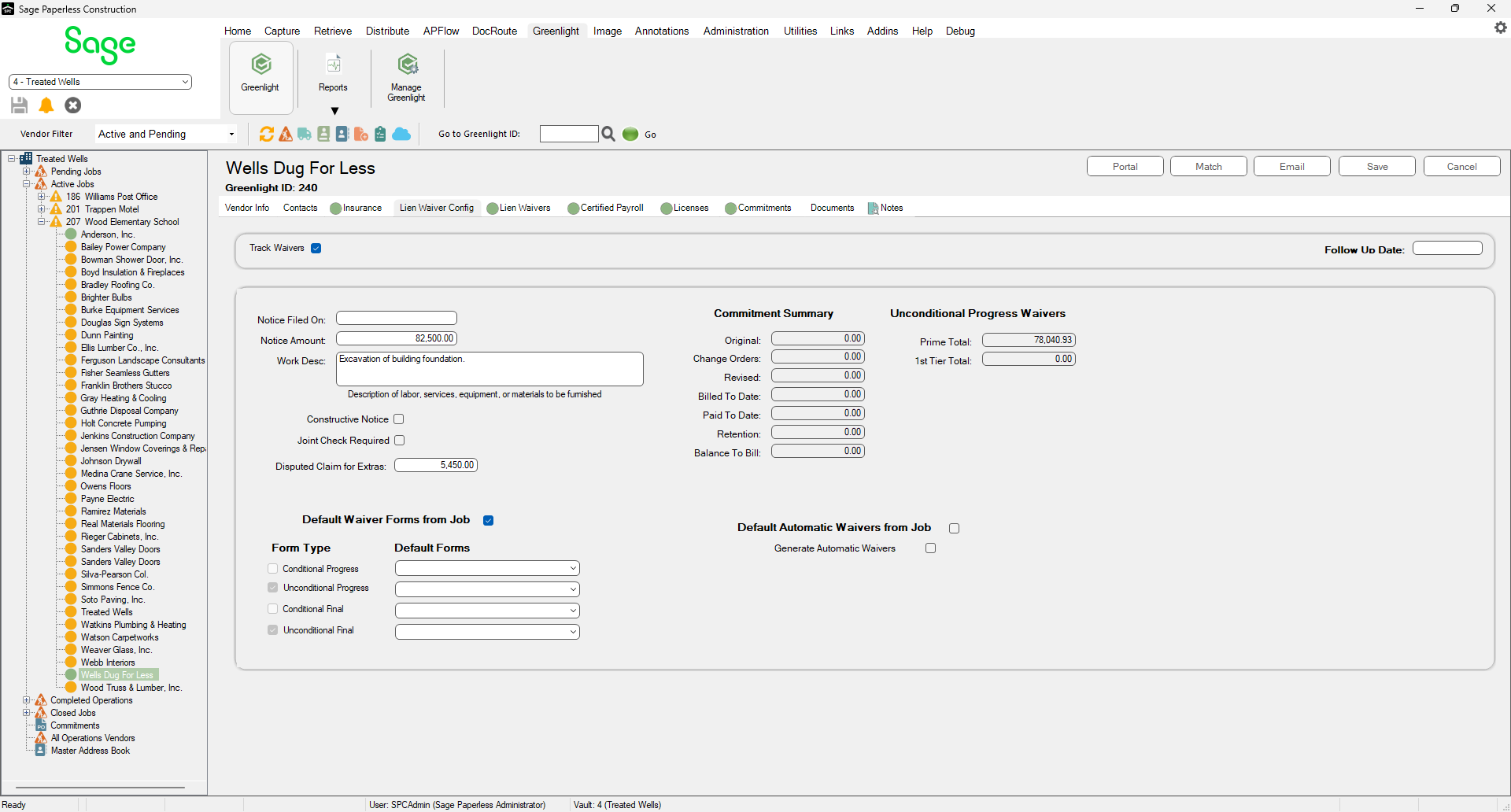Open Conditional Final default form dropdown
This screenshot has height=812, width=1511.
coord(487,611)
